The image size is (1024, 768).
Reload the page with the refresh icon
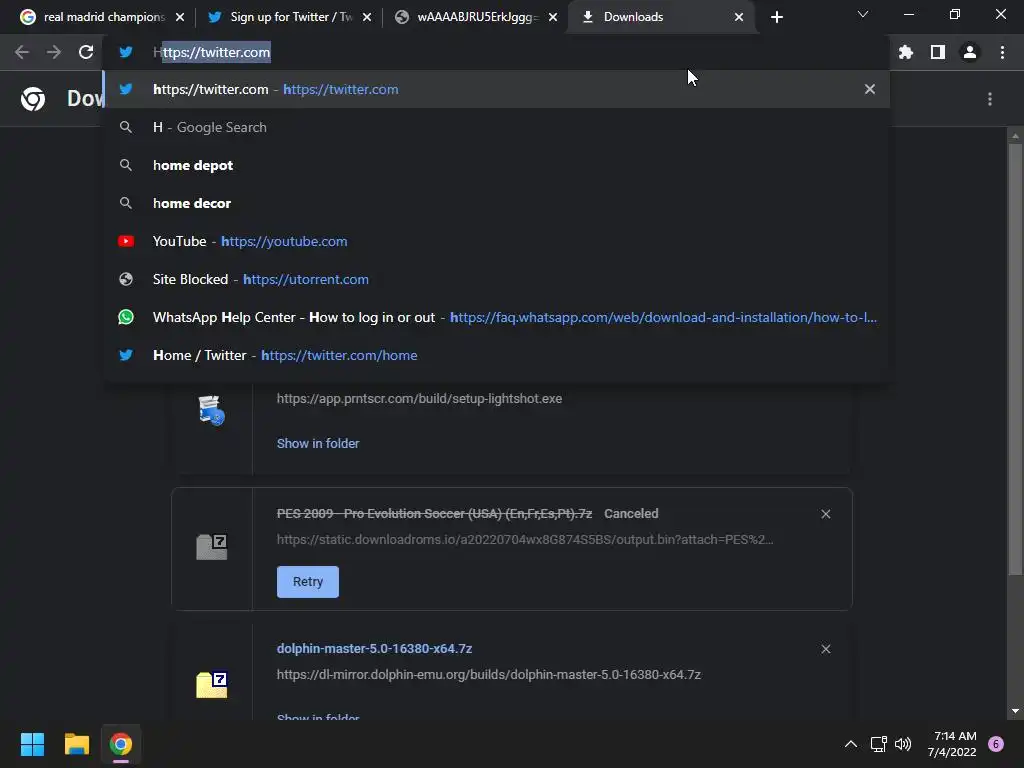coord(86,52)
